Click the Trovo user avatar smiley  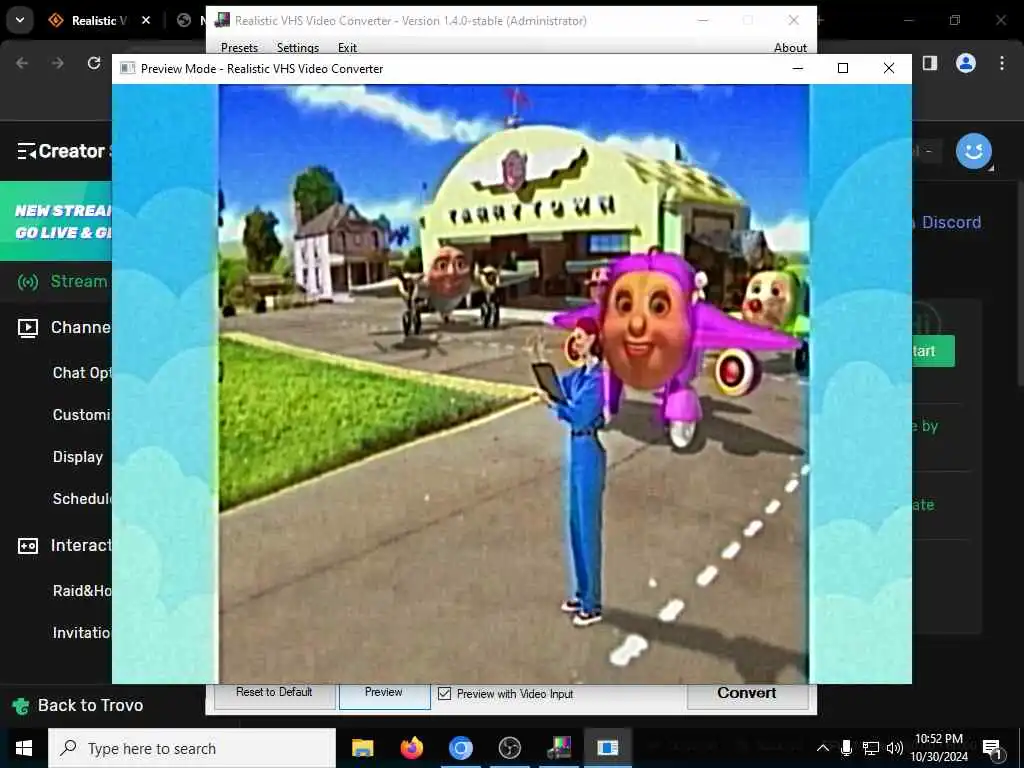coord(974,152)
